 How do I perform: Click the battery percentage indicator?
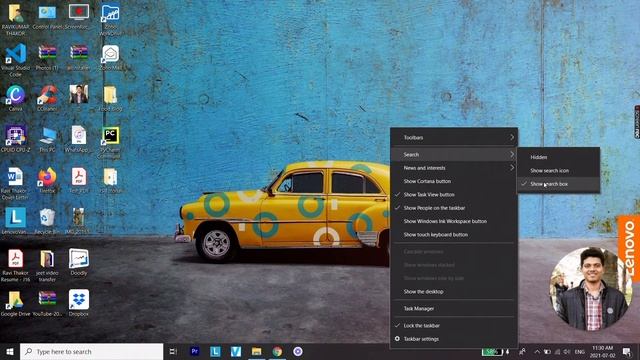(492, 351)
